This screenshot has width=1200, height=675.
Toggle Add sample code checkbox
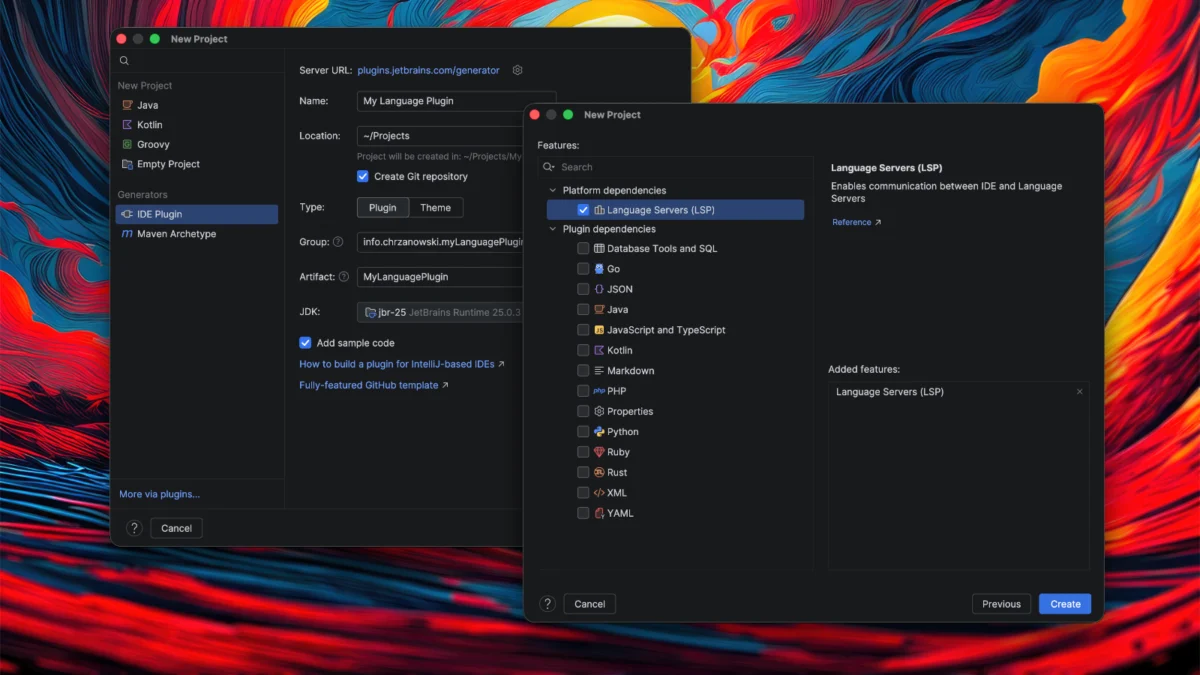point(305,343)
